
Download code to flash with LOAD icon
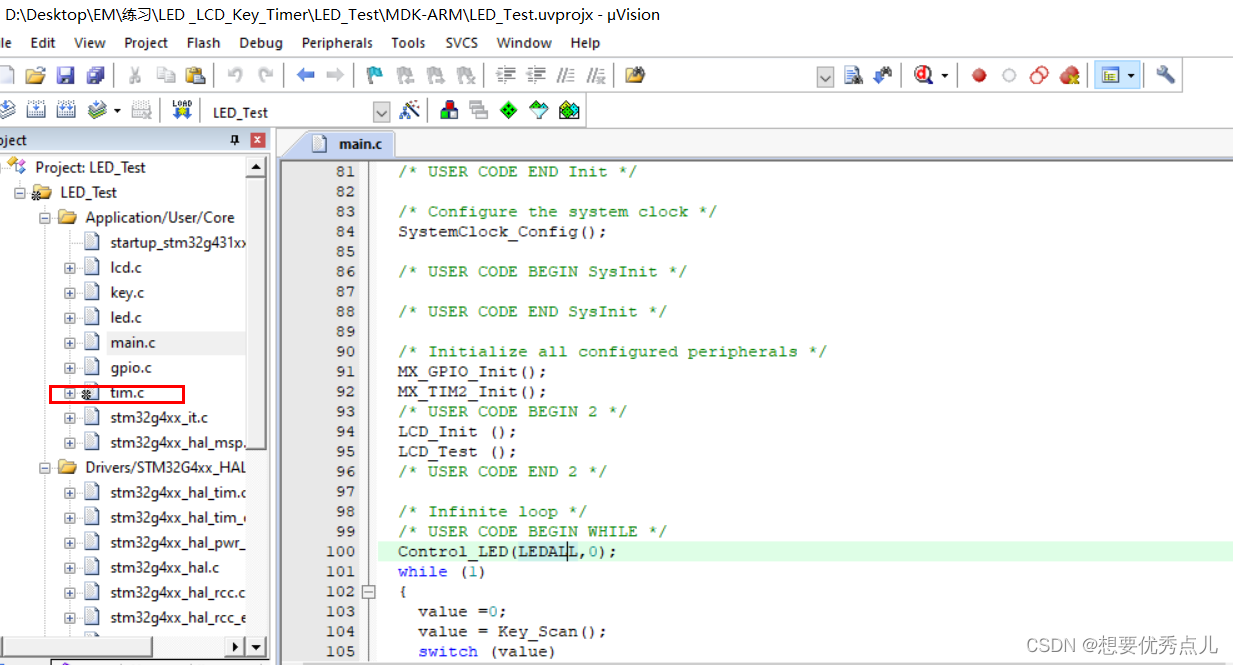pyautogui.click(x=181, y=111)
